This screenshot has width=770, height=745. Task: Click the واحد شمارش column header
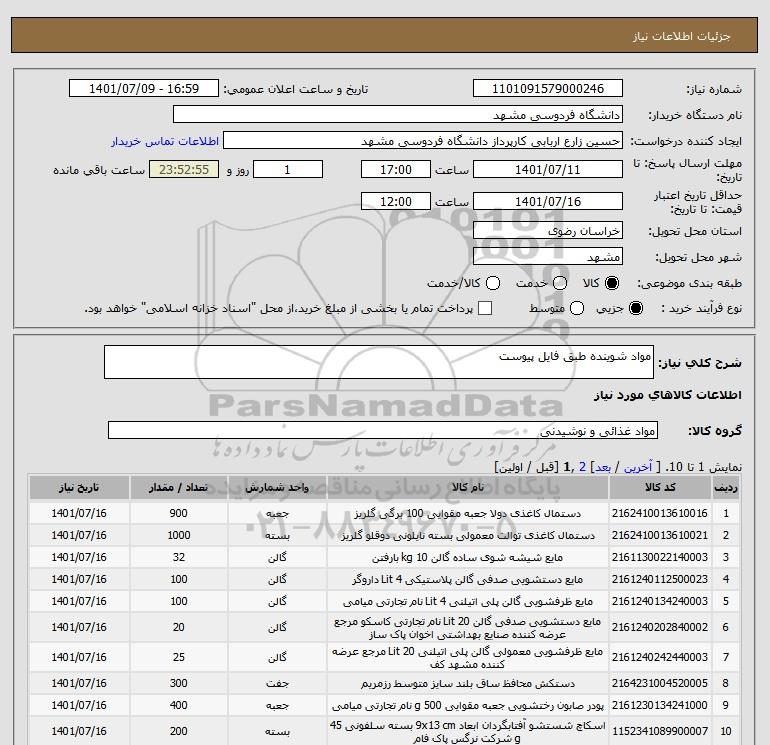277,487
